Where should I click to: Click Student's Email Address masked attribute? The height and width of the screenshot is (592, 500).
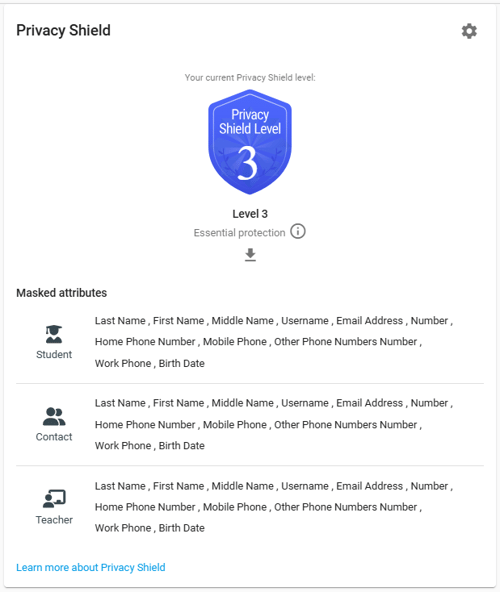pyautogui.click(x=370, y=321)
